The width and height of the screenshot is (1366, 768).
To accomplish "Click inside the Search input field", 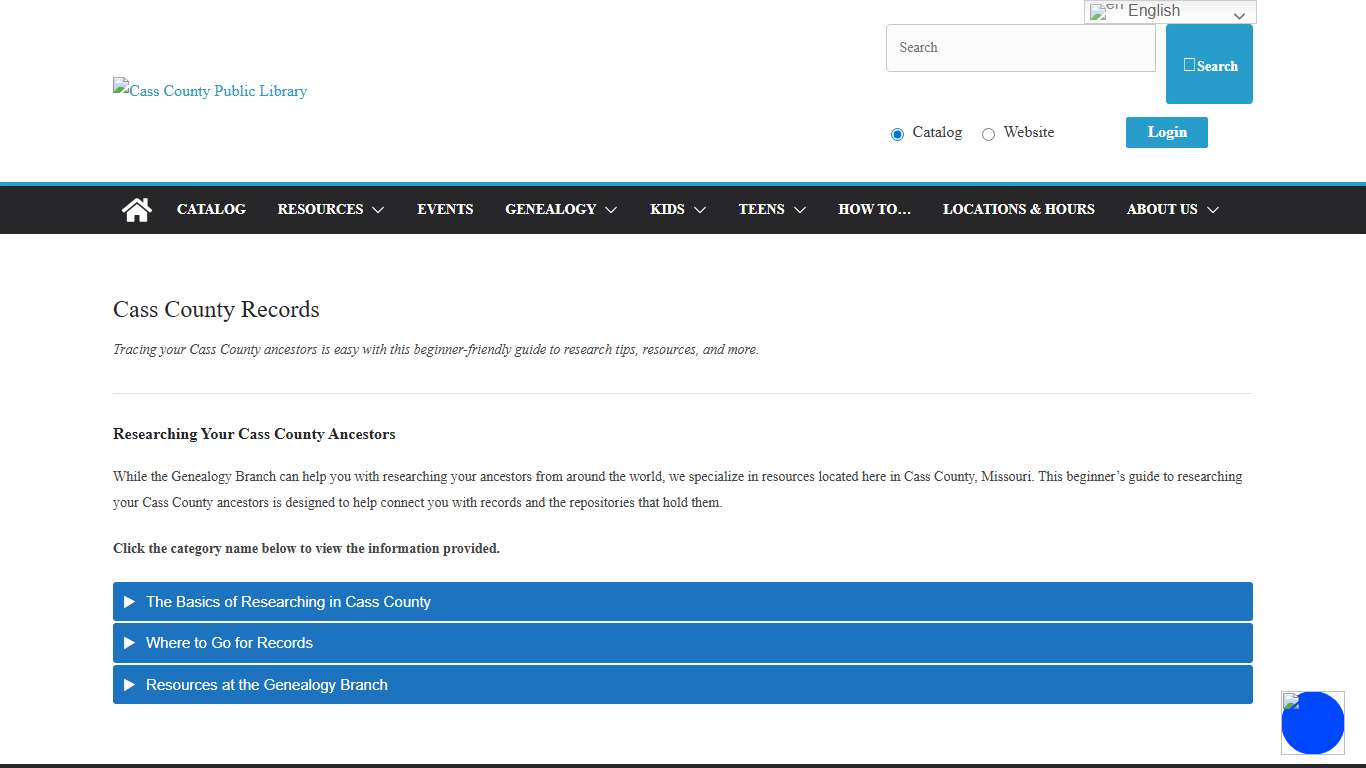I will [x=1020, y=47].
